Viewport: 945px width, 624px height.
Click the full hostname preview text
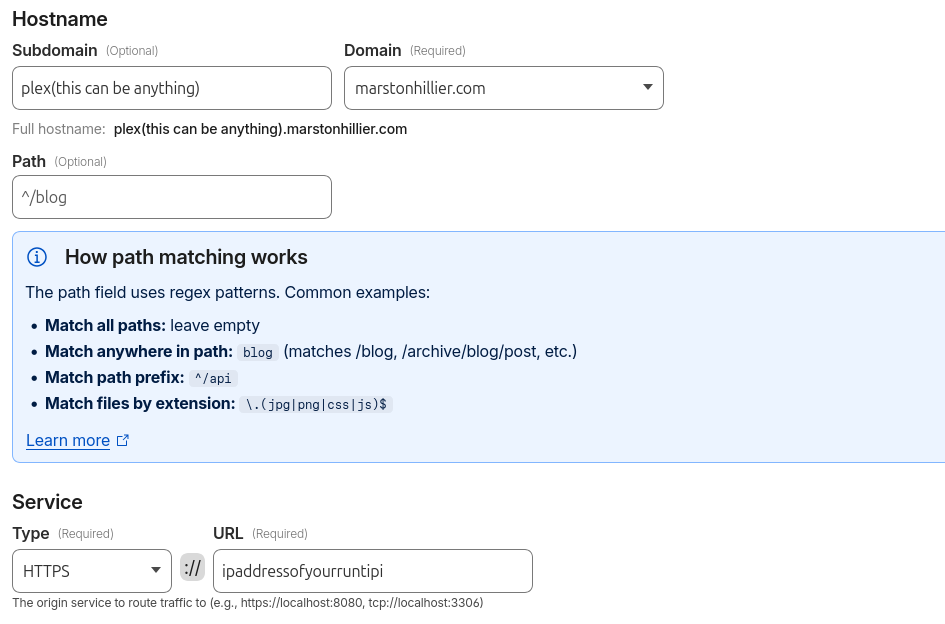click(x=260, y=129)
